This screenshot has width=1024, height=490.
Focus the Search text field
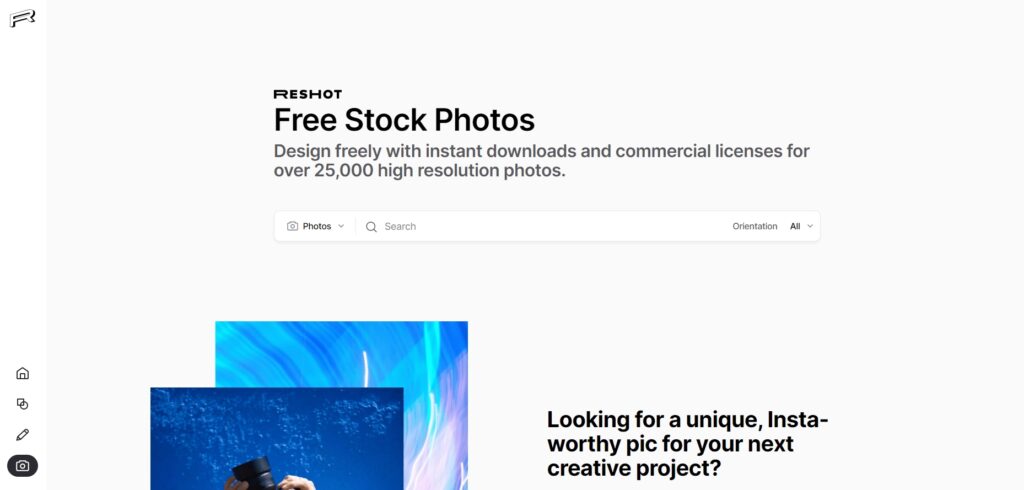pyautogui.click(x=549, y=226)
